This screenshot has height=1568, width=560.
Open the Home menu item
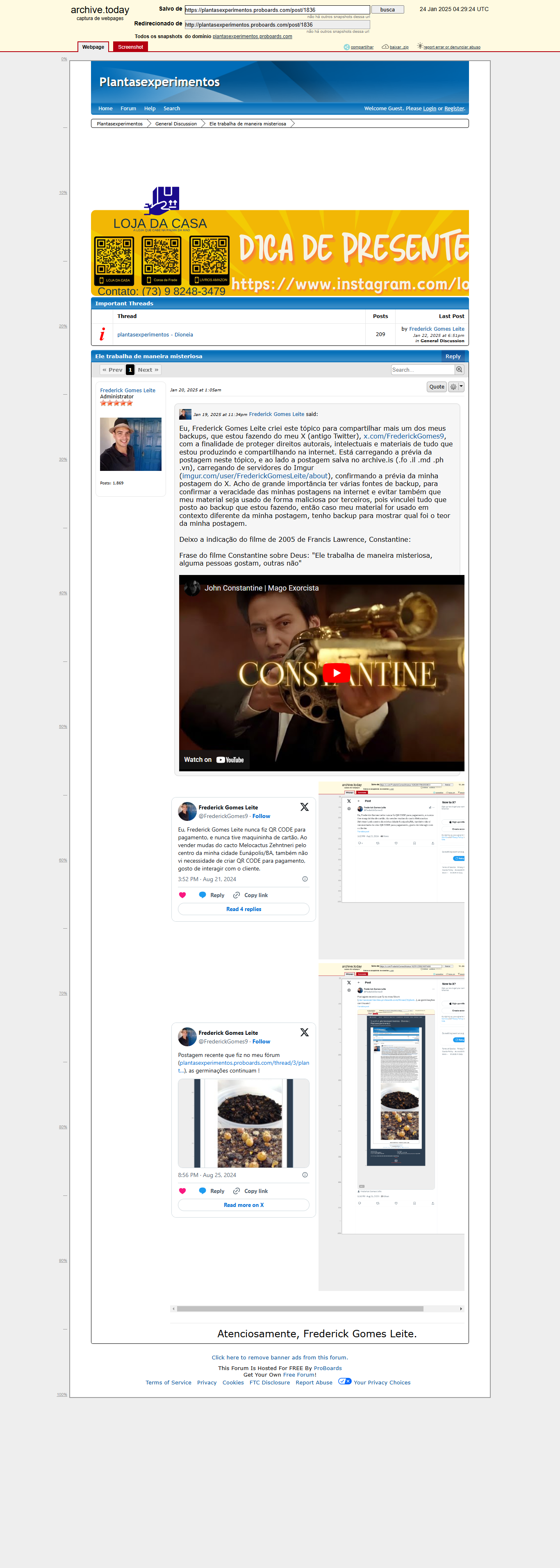click(105, 108)
